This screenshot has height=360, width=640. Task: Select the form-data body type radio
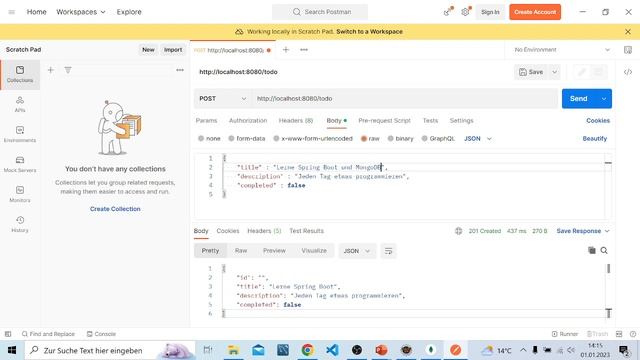click(x=231, y=138)
